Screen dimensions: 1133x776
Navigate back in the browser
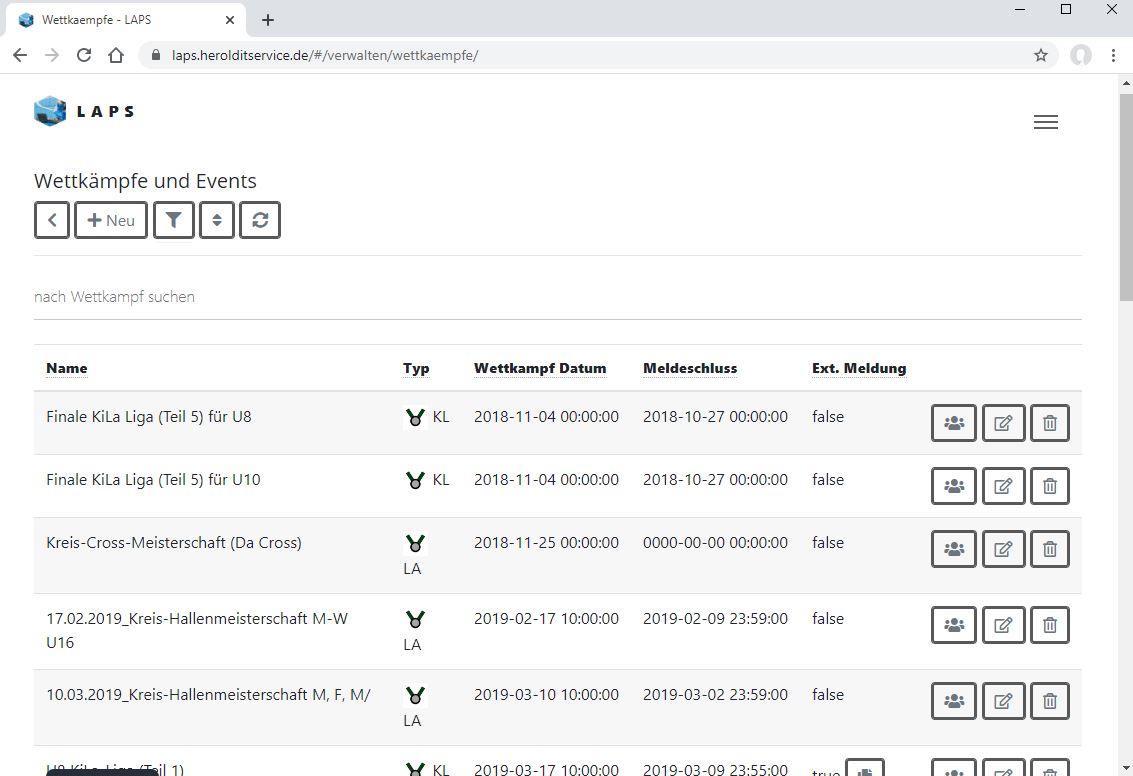pos(20,55)
